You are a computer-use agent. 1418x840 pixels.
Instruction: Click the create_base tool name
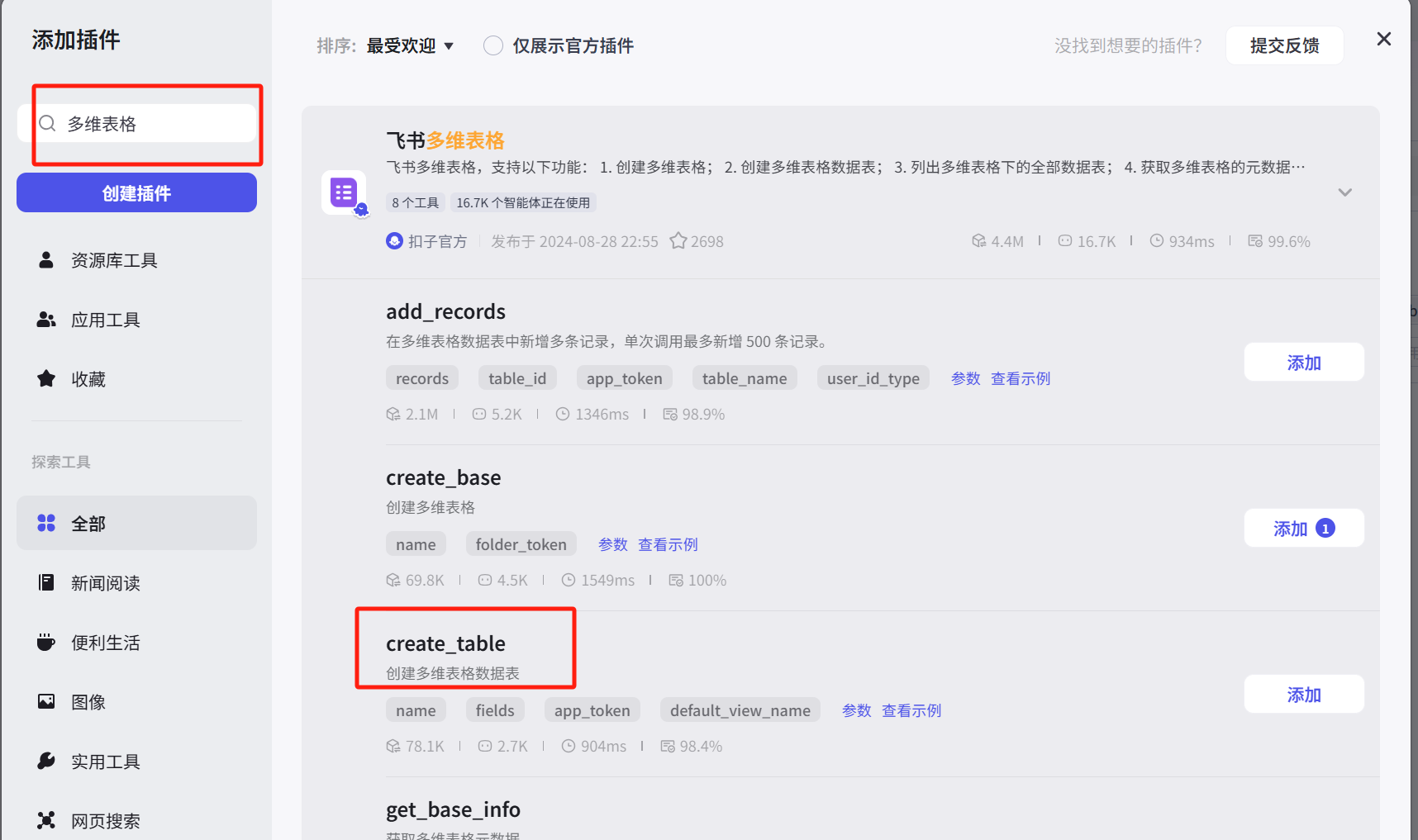(x=443, y=477)
